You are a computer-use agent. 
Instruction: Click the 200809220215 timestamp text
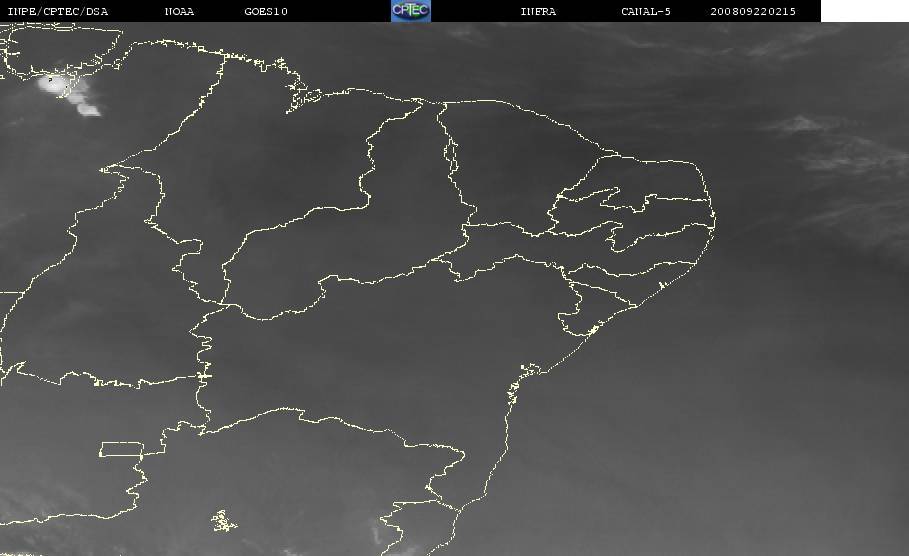click(x=754, y=11)
